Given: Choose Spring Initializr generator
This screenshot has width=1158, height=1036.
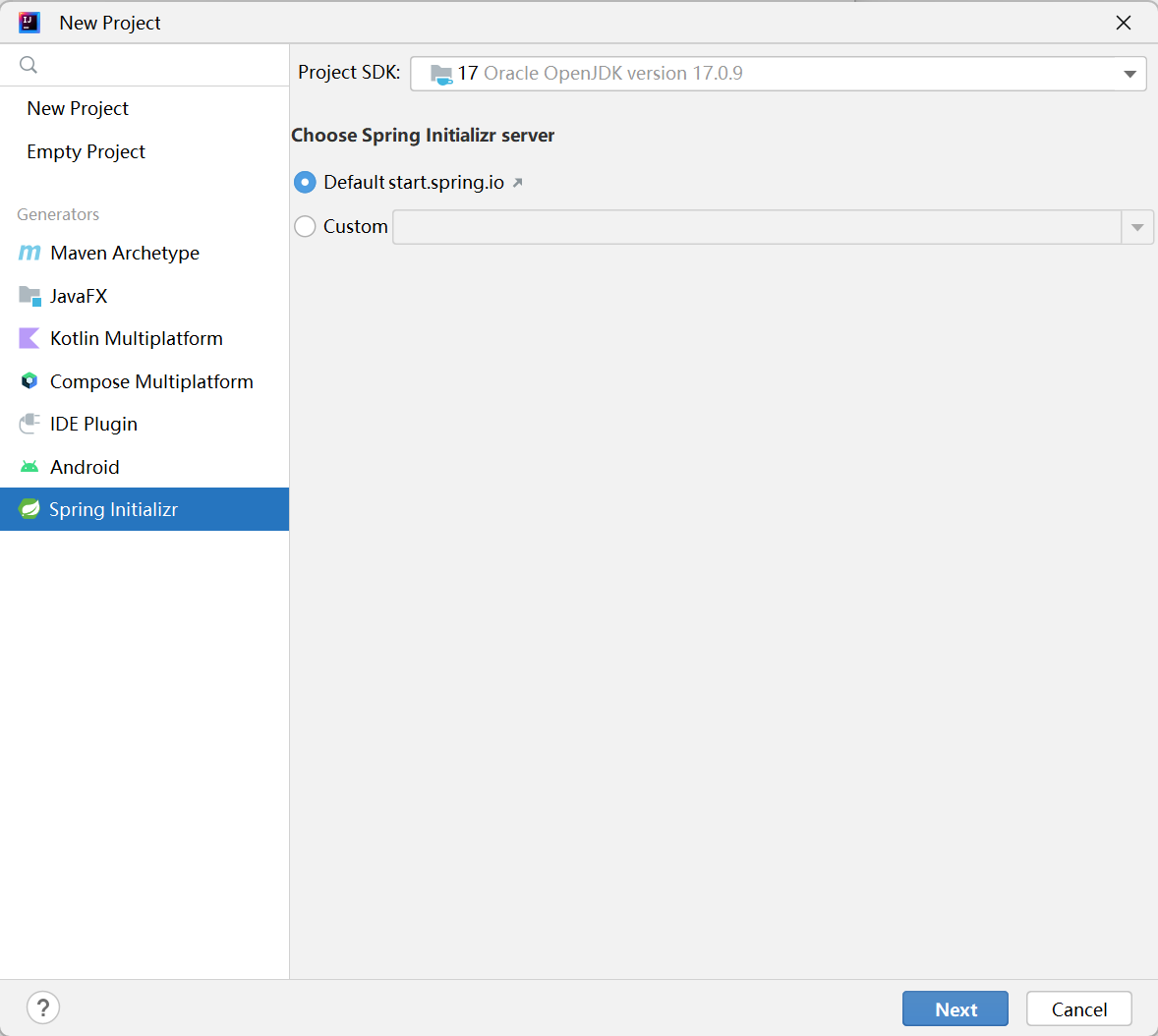Looking at the screenshot, I should [x=144, y=509].
